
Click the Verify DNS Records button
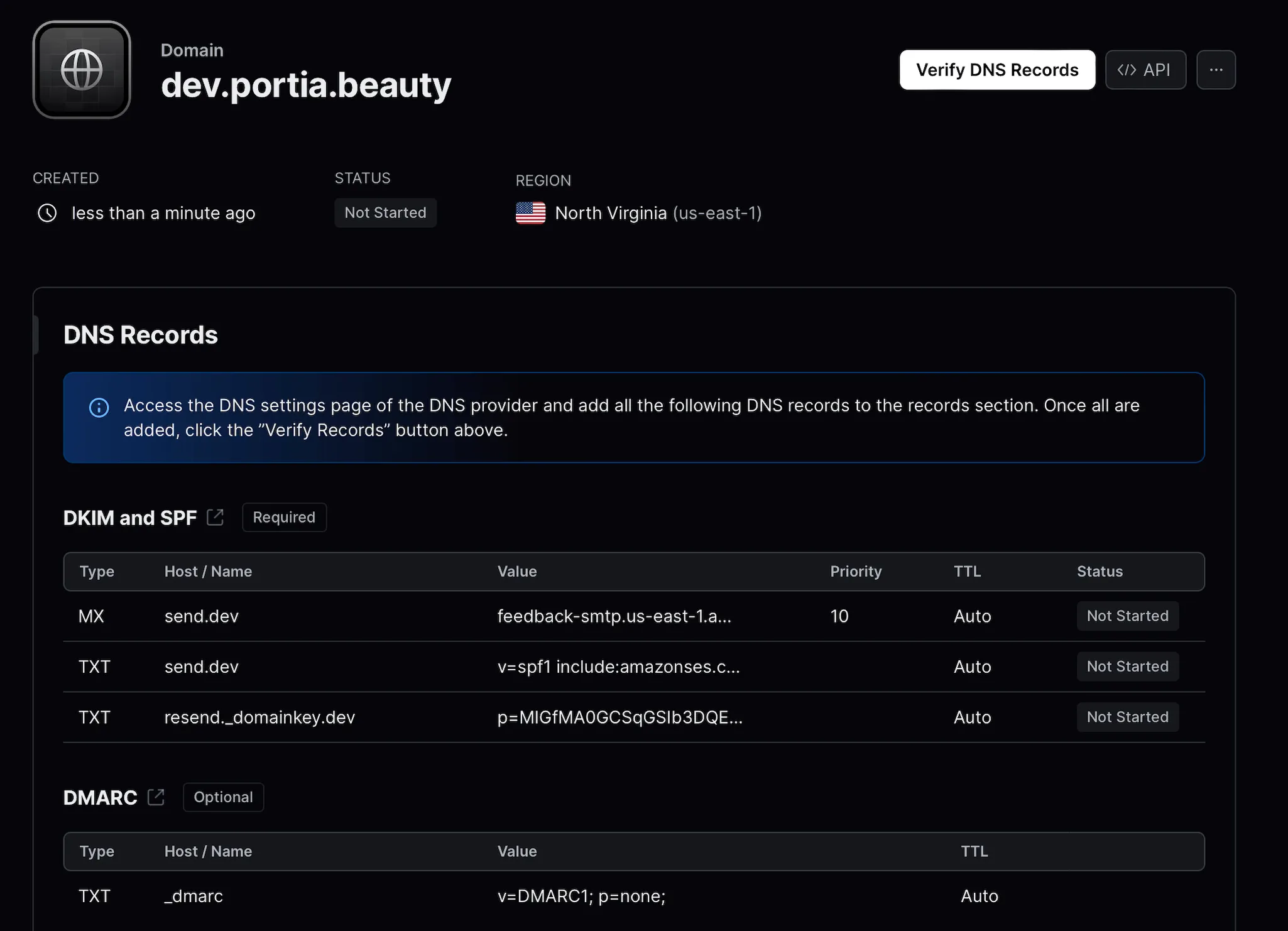[996, 70]
